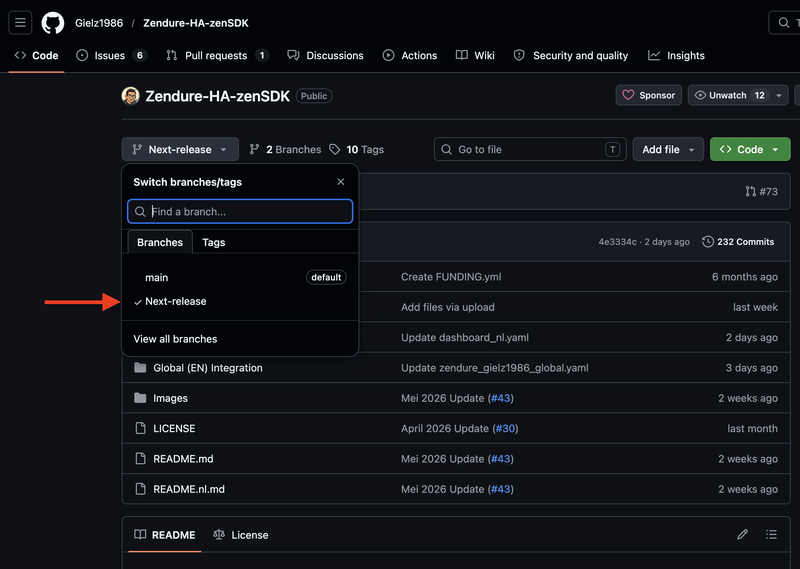Click the repository owner avatar

131,96
